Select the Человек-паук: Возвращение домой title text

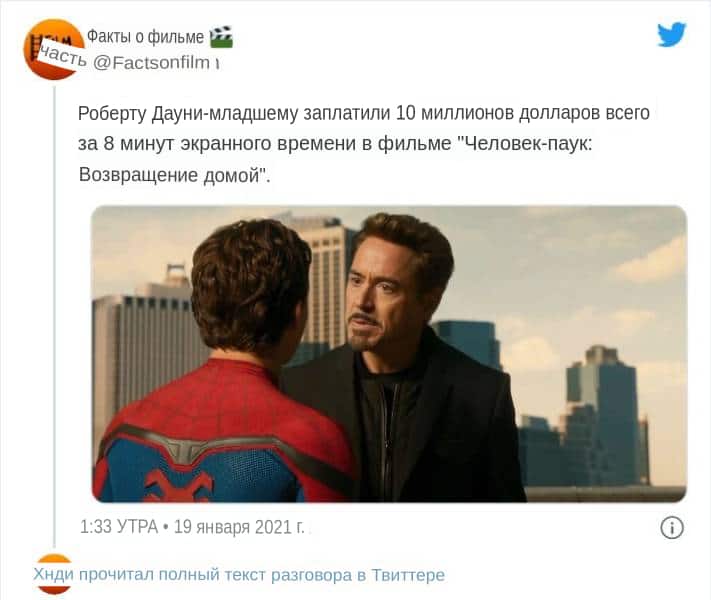[x=336, y=159]
